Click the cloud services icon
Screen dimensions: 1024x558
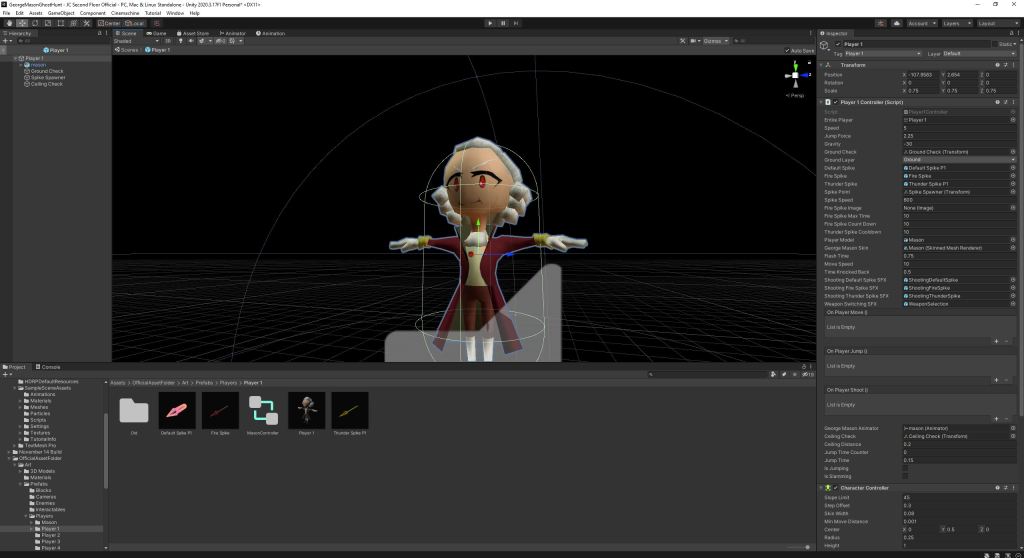click(897, 22)
